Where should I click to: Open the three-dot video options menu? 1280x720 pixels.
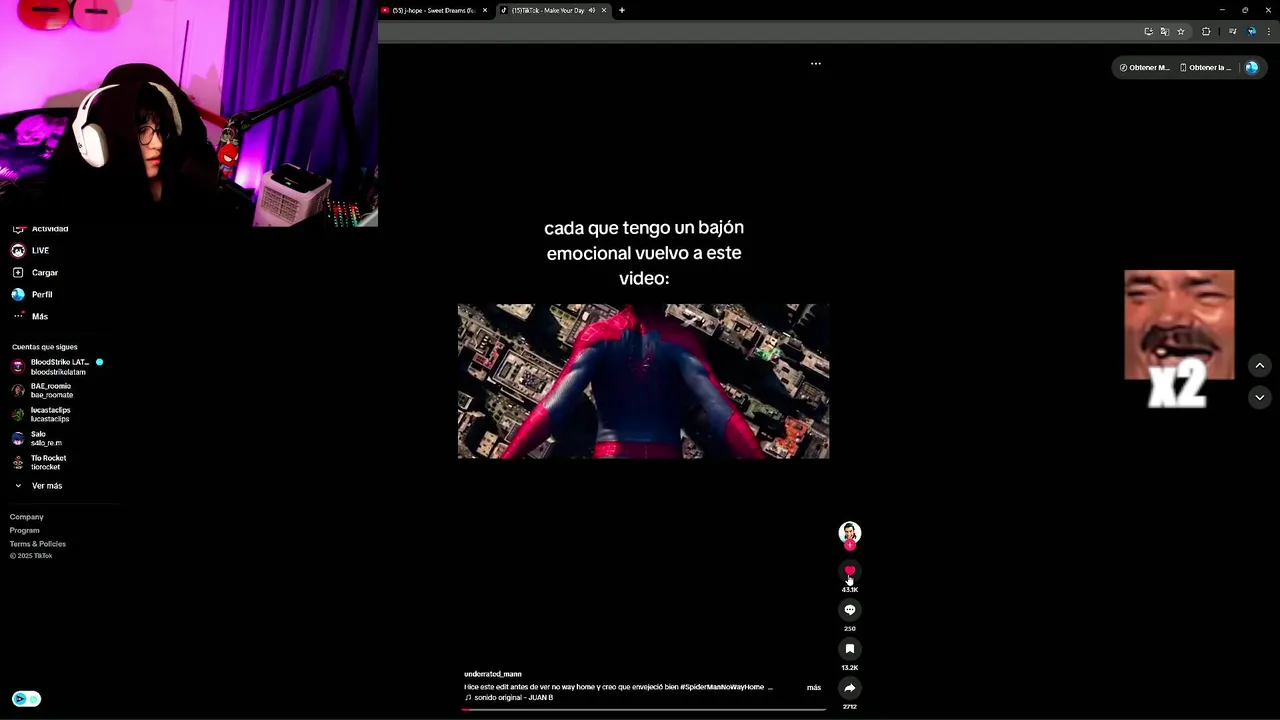click(816, 63)
